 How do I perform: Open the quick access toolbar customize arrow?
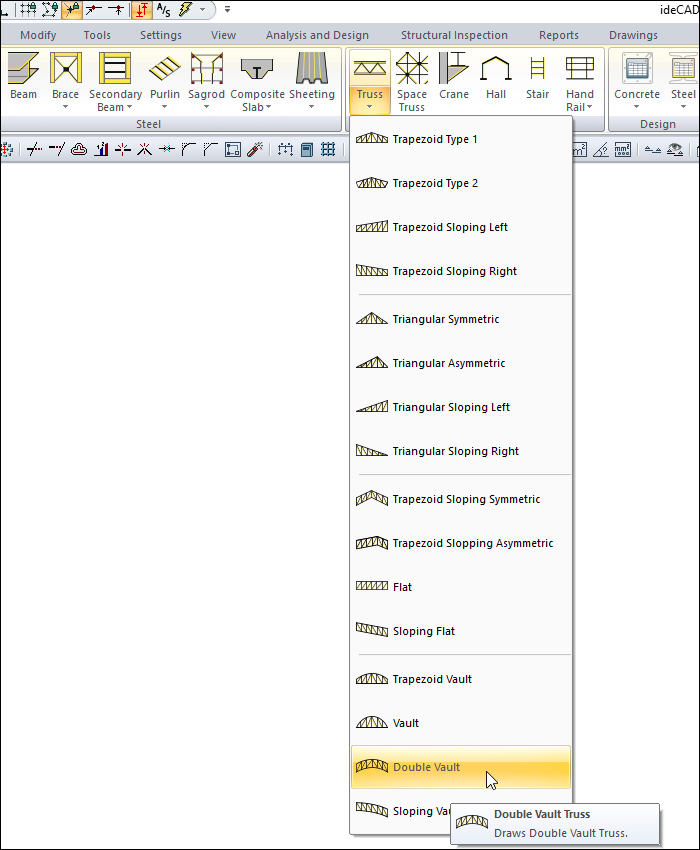point(227,9)
